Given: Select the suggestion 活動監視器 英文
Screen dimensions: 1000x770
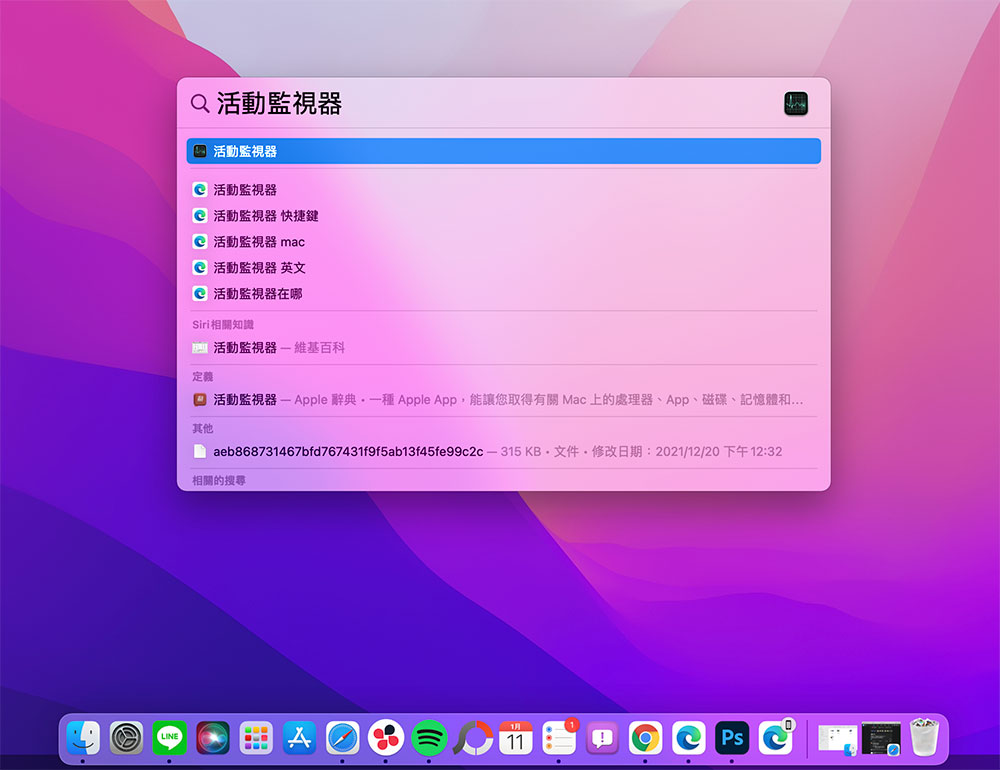Looking at the screenshot, I should [x=503, y=268].
